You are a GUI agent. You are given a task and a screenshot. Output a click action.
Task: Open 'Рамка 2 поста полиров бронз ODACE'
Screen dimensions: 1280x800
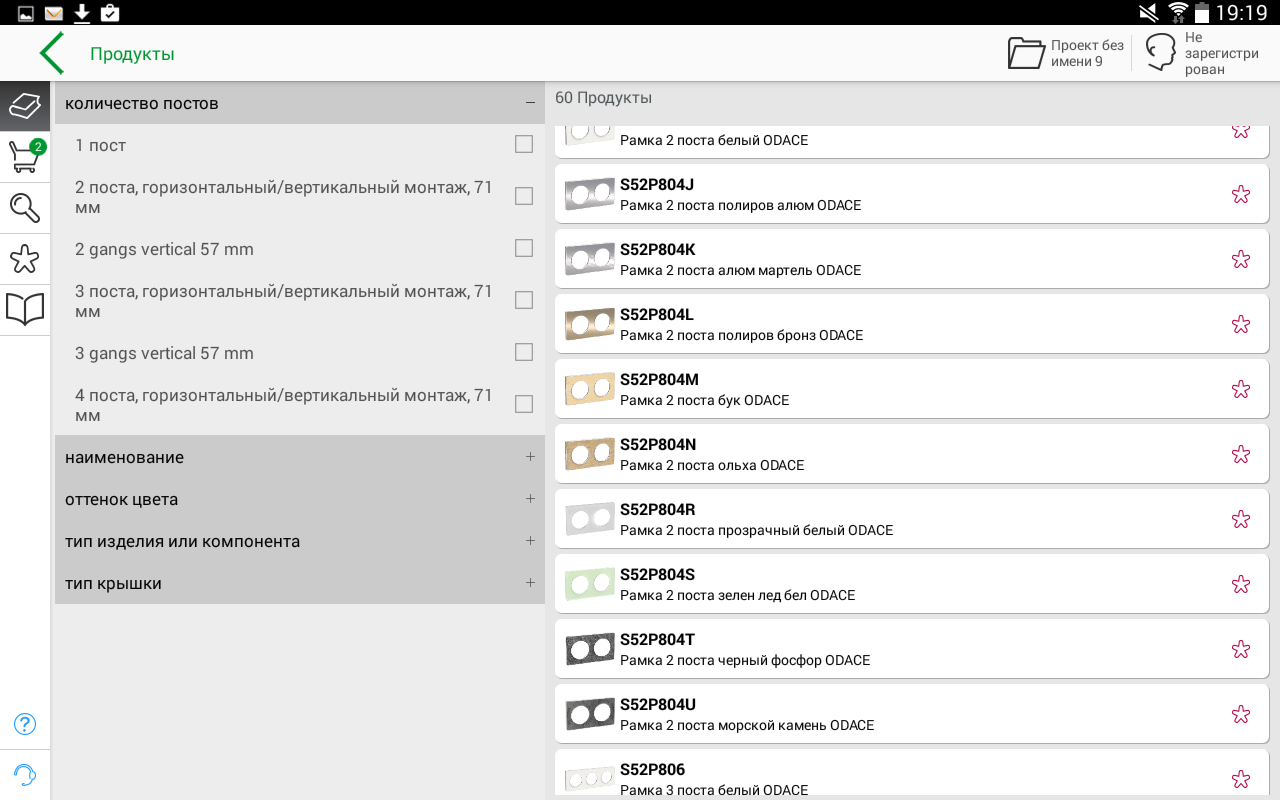[912, 324]
